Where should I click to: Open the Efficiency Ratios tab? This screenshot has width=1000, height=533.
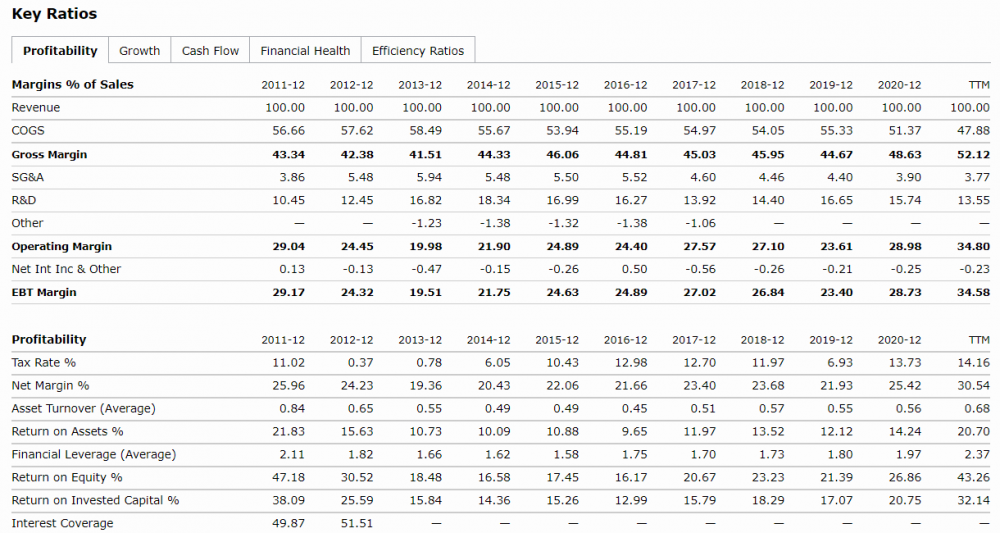coord(418,50)
